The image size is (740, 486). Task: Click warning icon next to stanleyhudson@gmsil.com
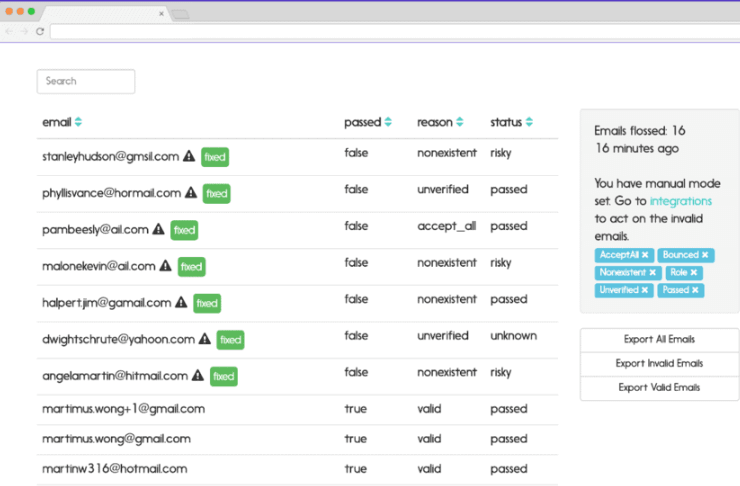(189, 156)
